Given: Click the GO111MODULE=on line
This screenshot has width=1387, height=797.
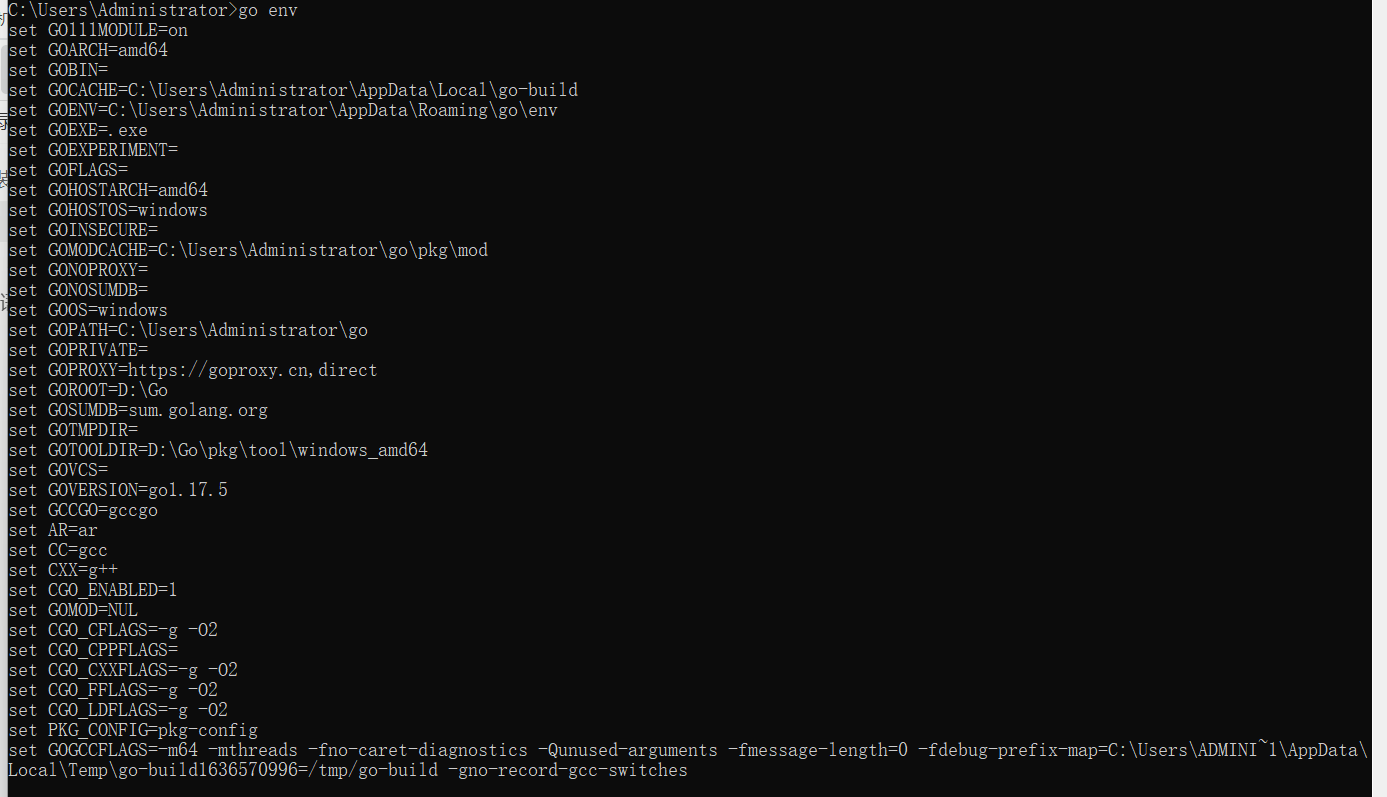Looking at the screenshot, I should tap(98, 30).
